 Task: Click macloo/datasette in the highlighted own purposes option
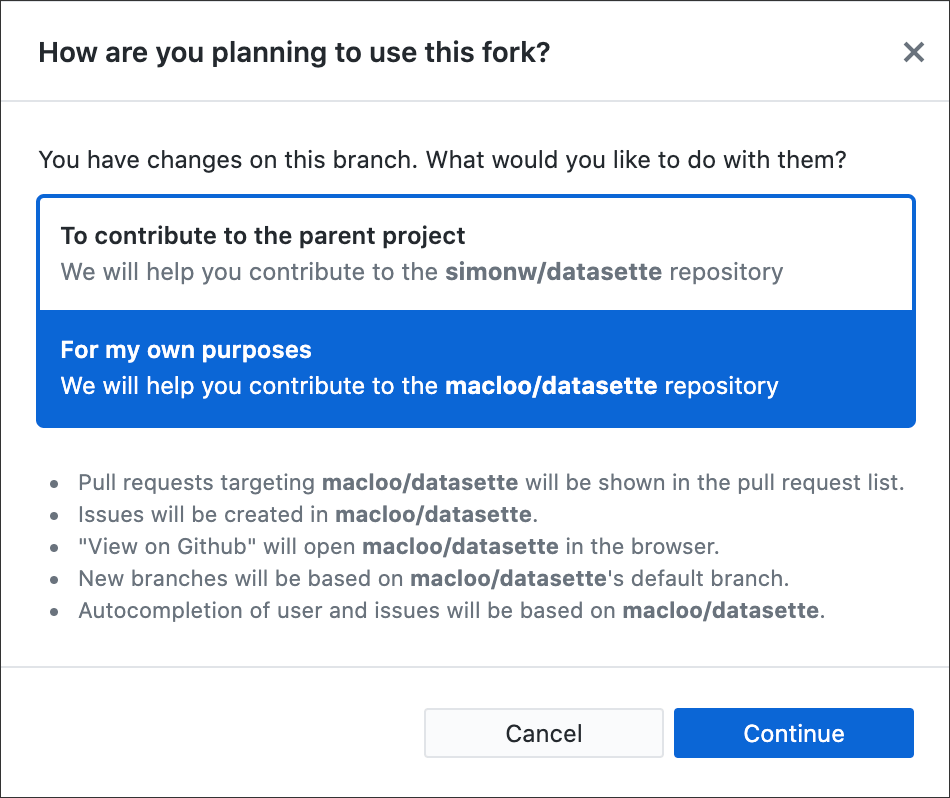[551, 386]
